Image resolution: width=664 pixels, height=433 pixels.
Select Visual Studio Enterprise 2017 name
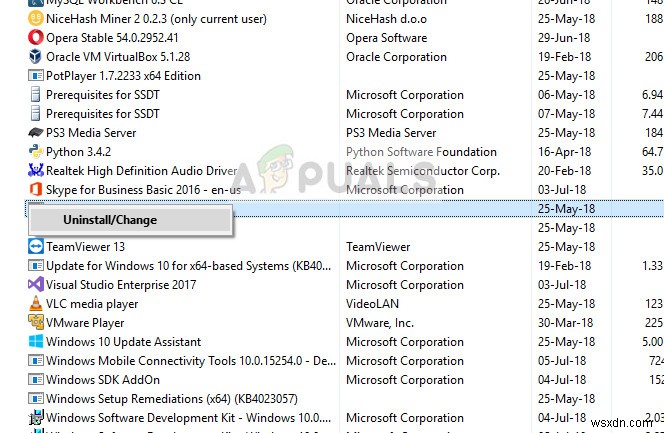[121, 285]
